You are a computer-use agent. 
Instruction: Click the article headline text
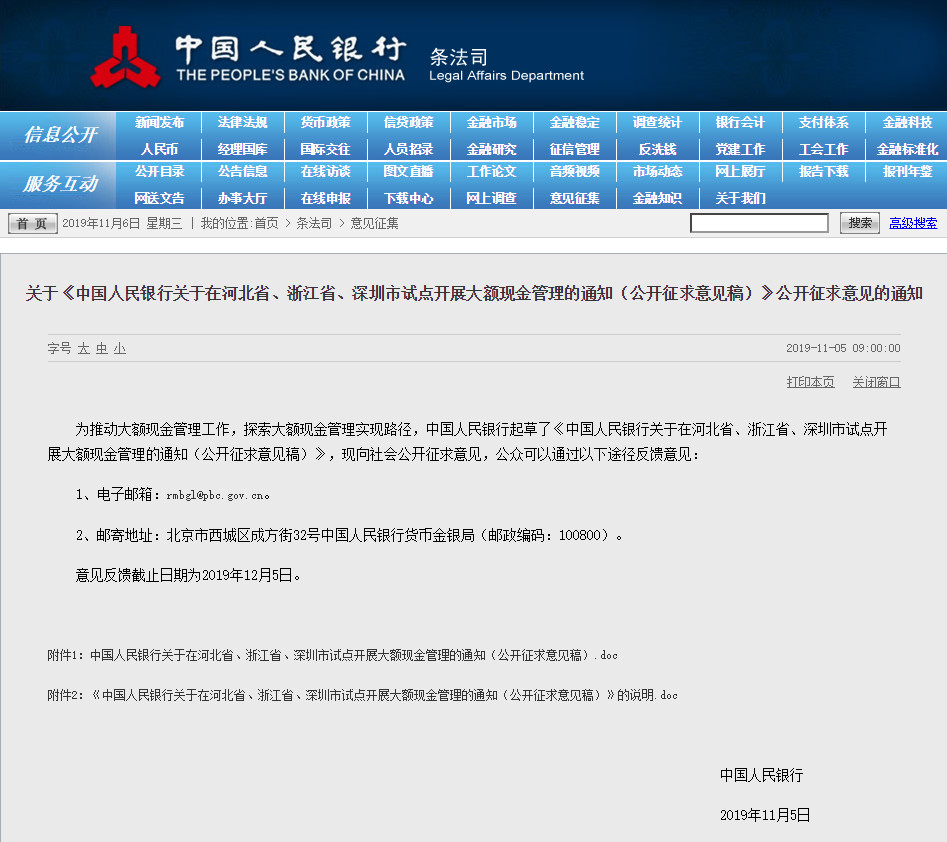[x=474, y=294]
